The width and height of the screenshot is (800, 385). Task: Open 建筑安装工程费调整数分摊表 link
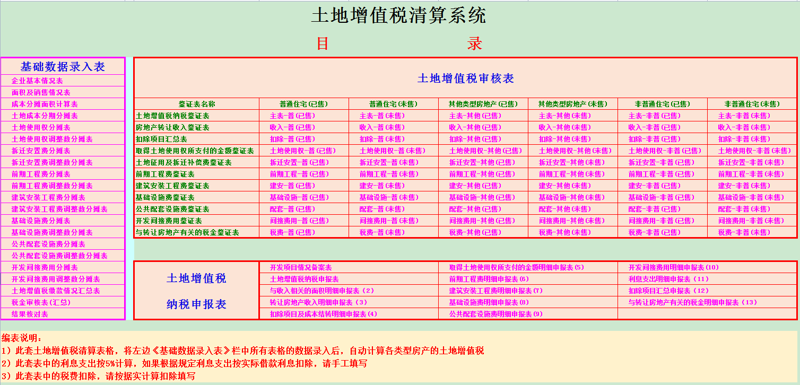tap(59, 209)
